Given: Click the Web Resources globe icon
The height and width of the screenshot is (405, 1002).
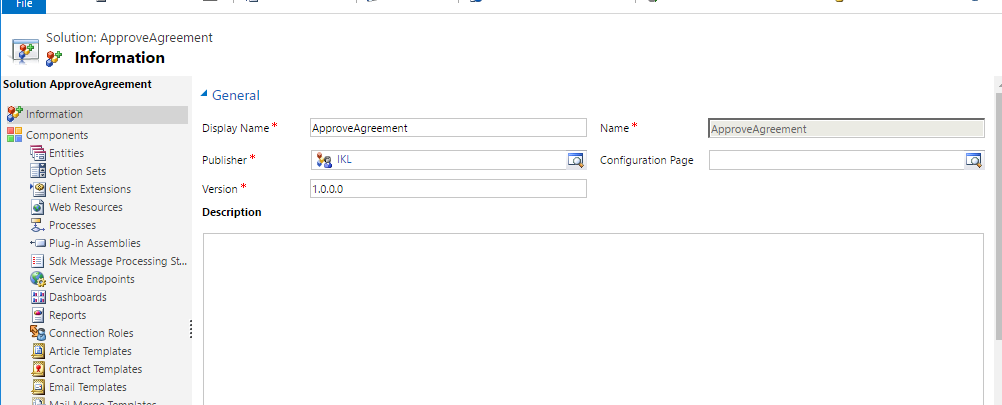Looking at the screenshot, I should click(38, 207).
